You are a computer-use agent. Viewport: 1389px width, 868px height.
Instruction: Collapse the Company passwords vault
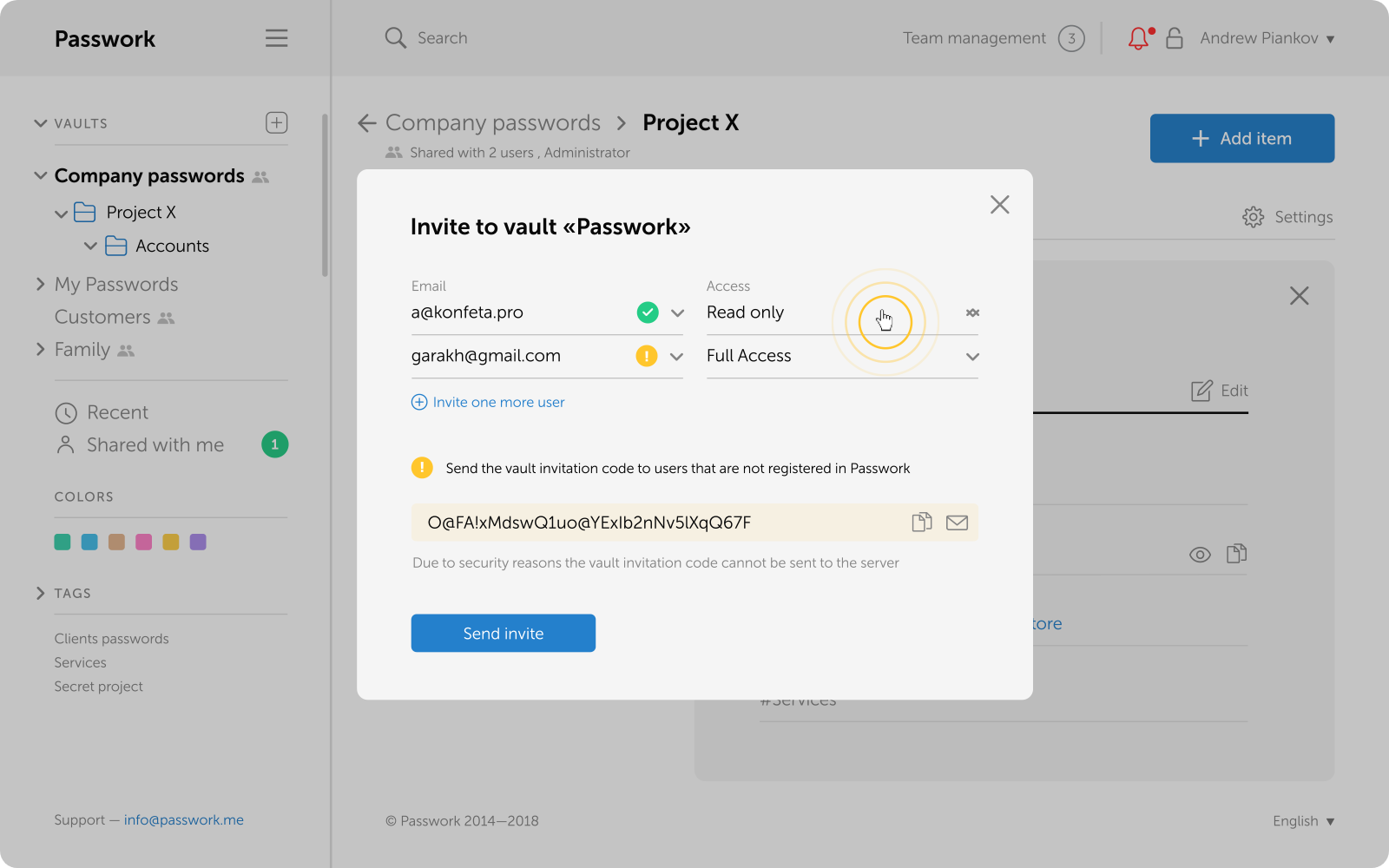tap(40, 175)
